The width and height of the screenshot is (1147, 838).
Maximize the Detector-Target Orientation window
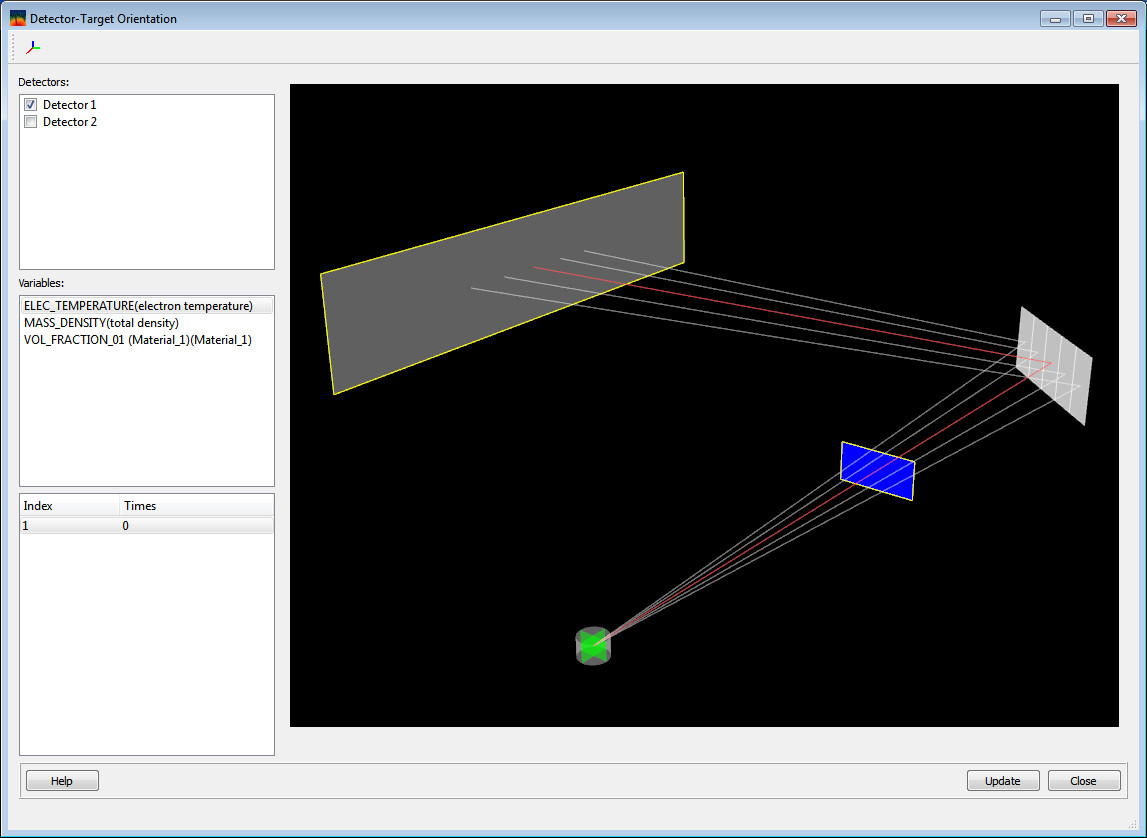tap(1086, 18)
